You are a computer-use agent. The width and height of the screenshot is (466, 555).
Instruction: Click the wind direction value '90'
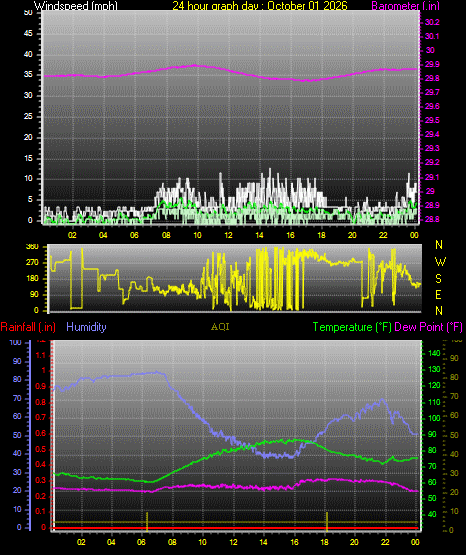pyautogui.click(x=34, y=295)
